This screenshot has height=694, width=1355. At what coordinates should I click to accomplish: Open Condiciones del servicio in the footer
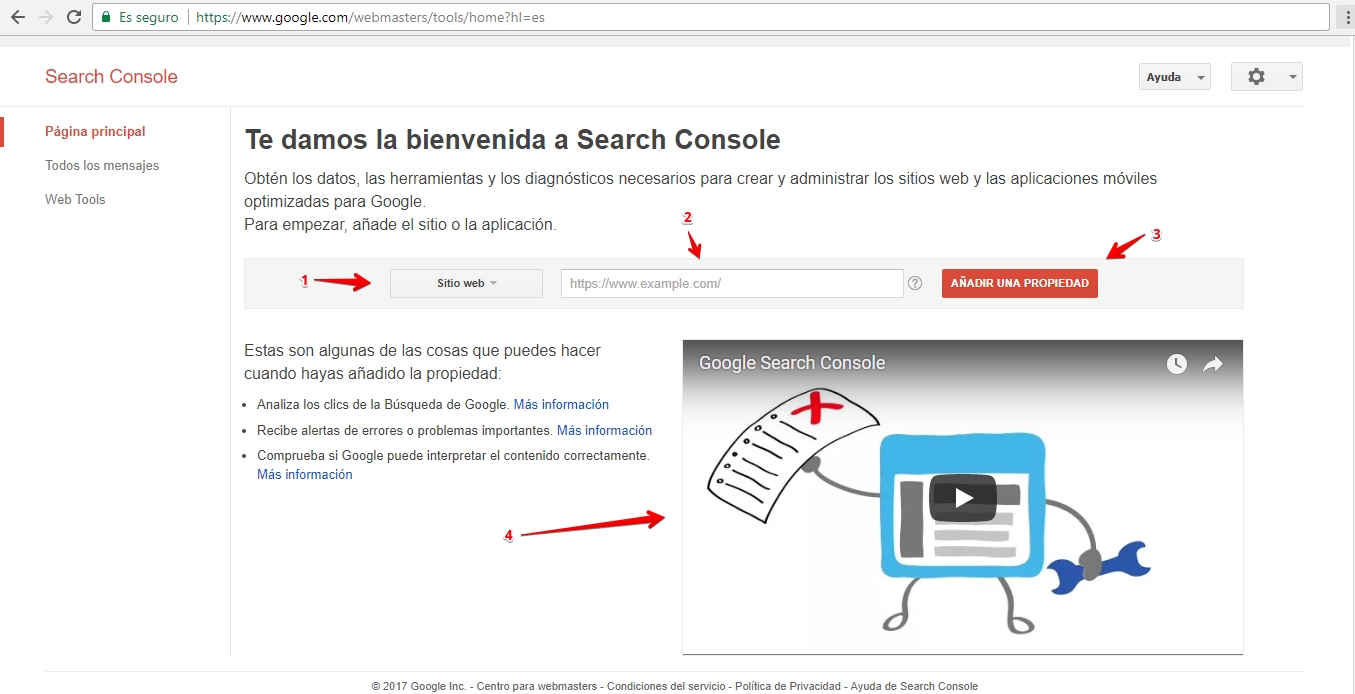click(666, 686)
